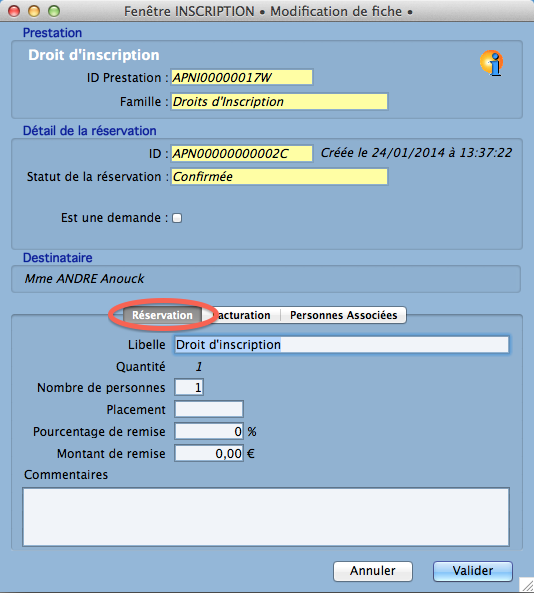Close the window with red button

click(x=14, y=11)
